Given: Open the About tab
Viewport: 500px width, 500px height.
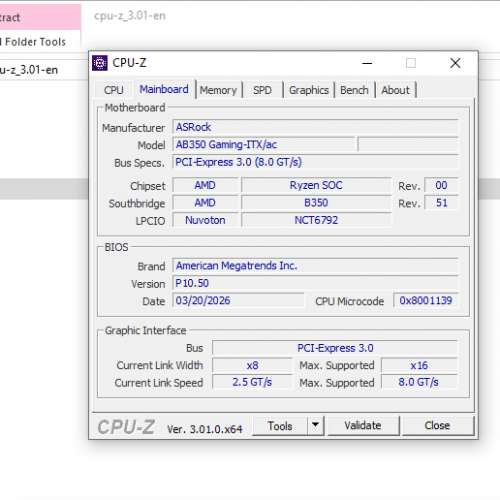Looking at the screenshot, I should pyautogui.click(x=395, y=90).
